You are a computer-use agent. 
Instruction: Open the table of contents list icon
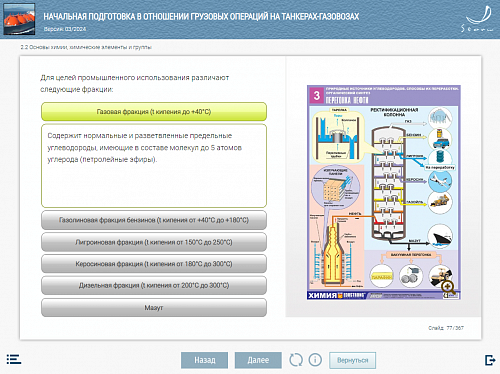tap(14, 359)
